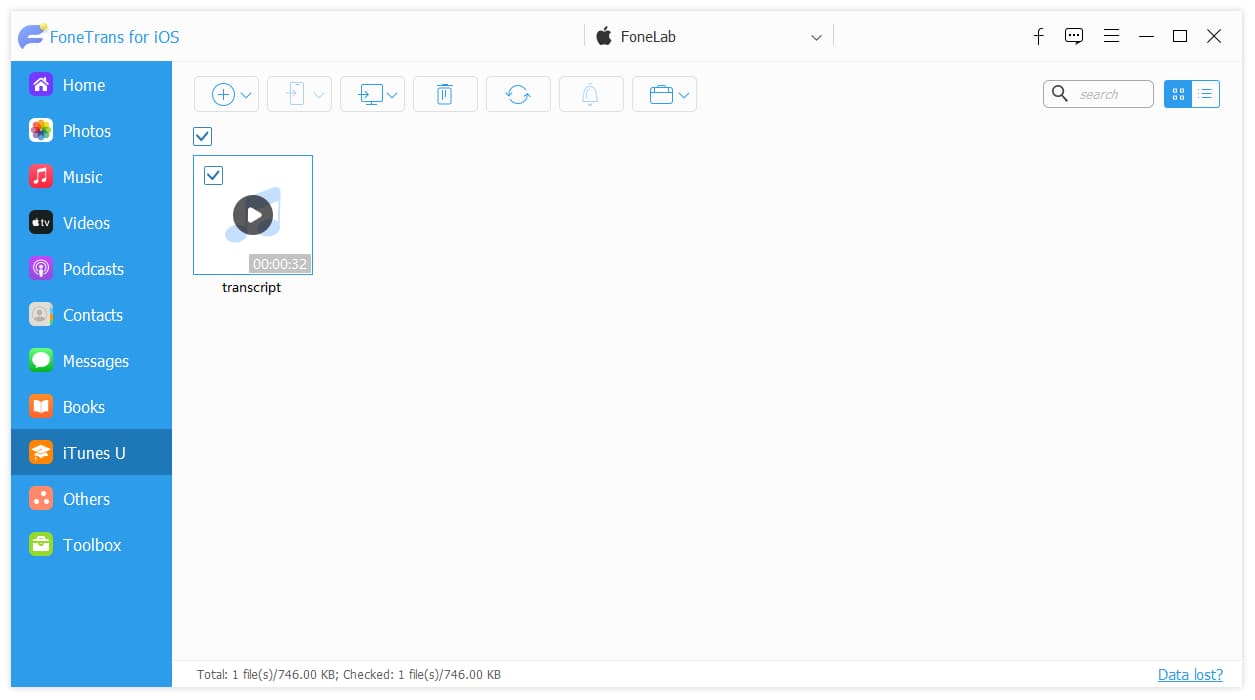Open the Facebook share icon
1255x700 pixels.
tap(1038, 36)
